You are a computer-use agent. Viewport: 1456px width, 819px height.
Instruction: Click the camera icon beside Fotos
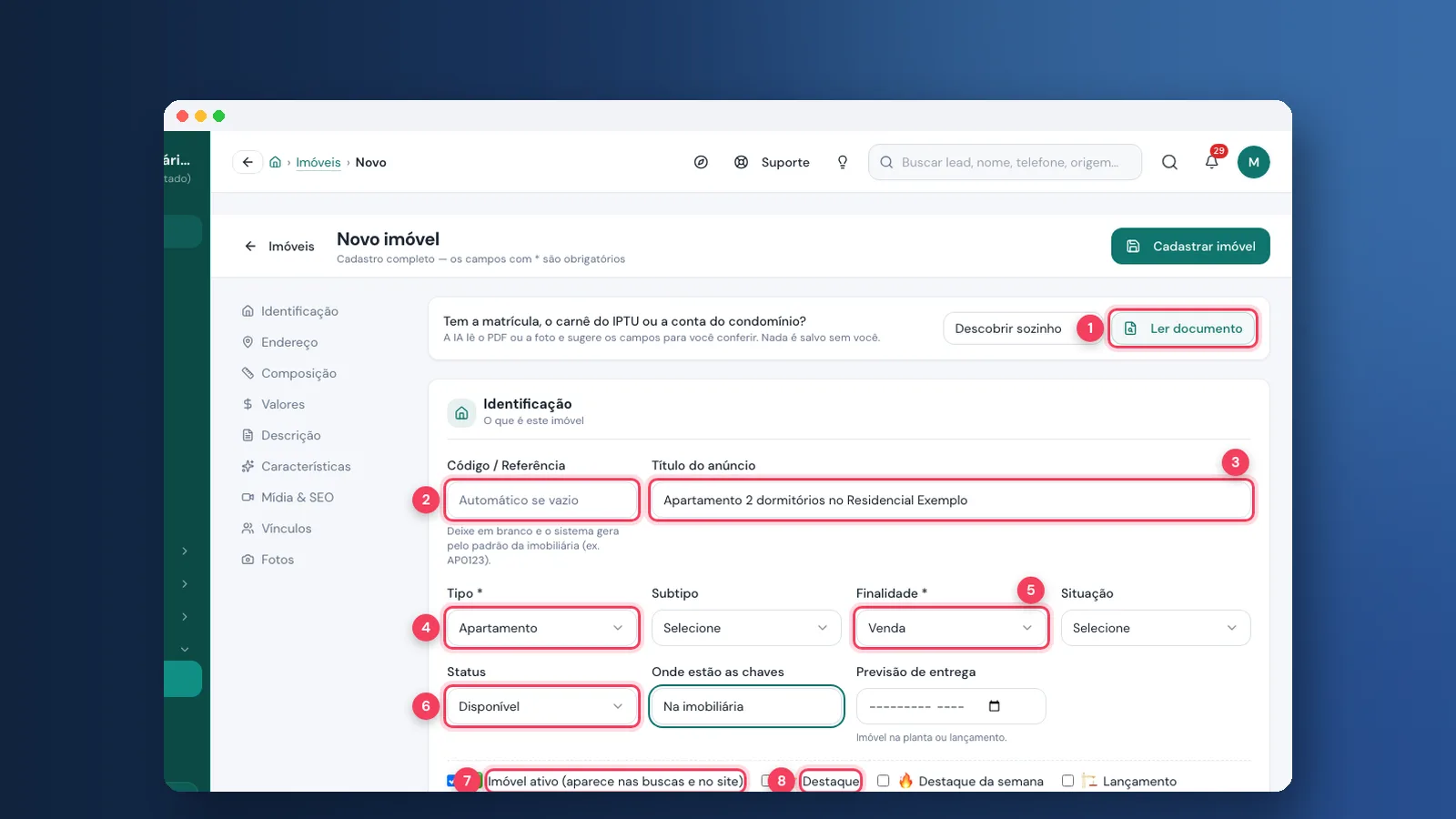point(248,560)
